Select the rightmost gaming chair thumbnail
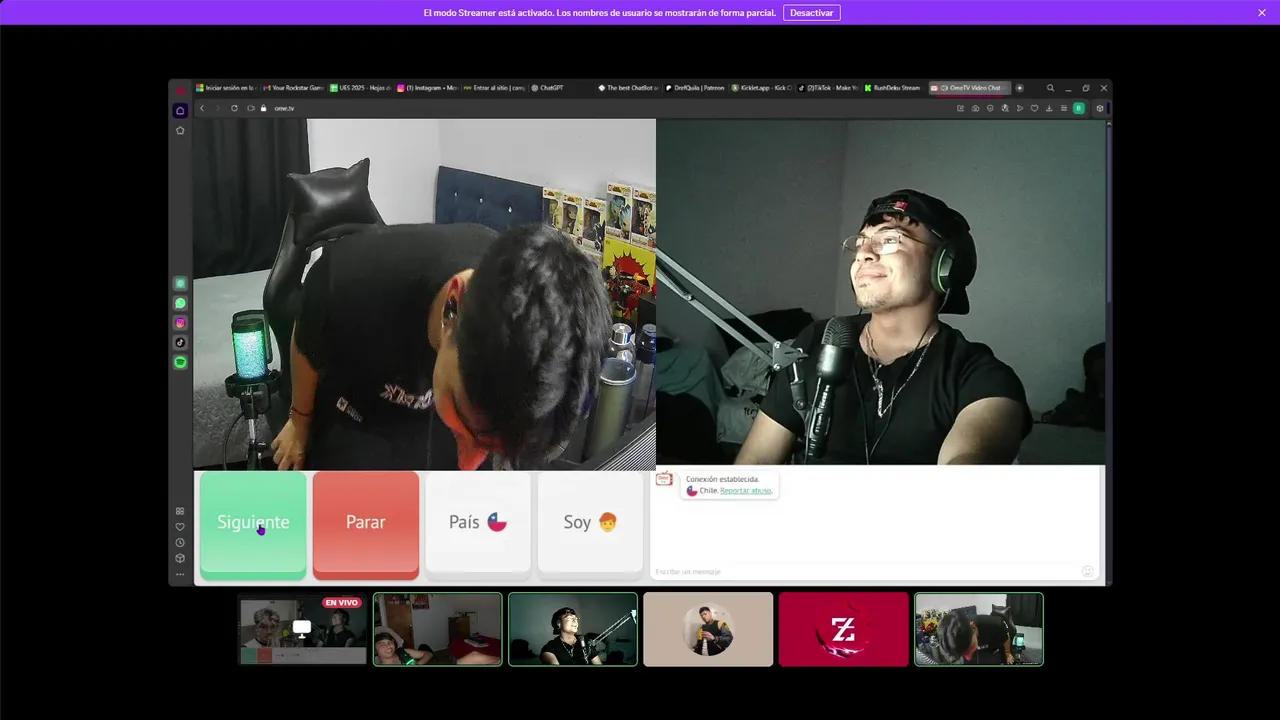Screen dimensions: 1280x720 979,629
